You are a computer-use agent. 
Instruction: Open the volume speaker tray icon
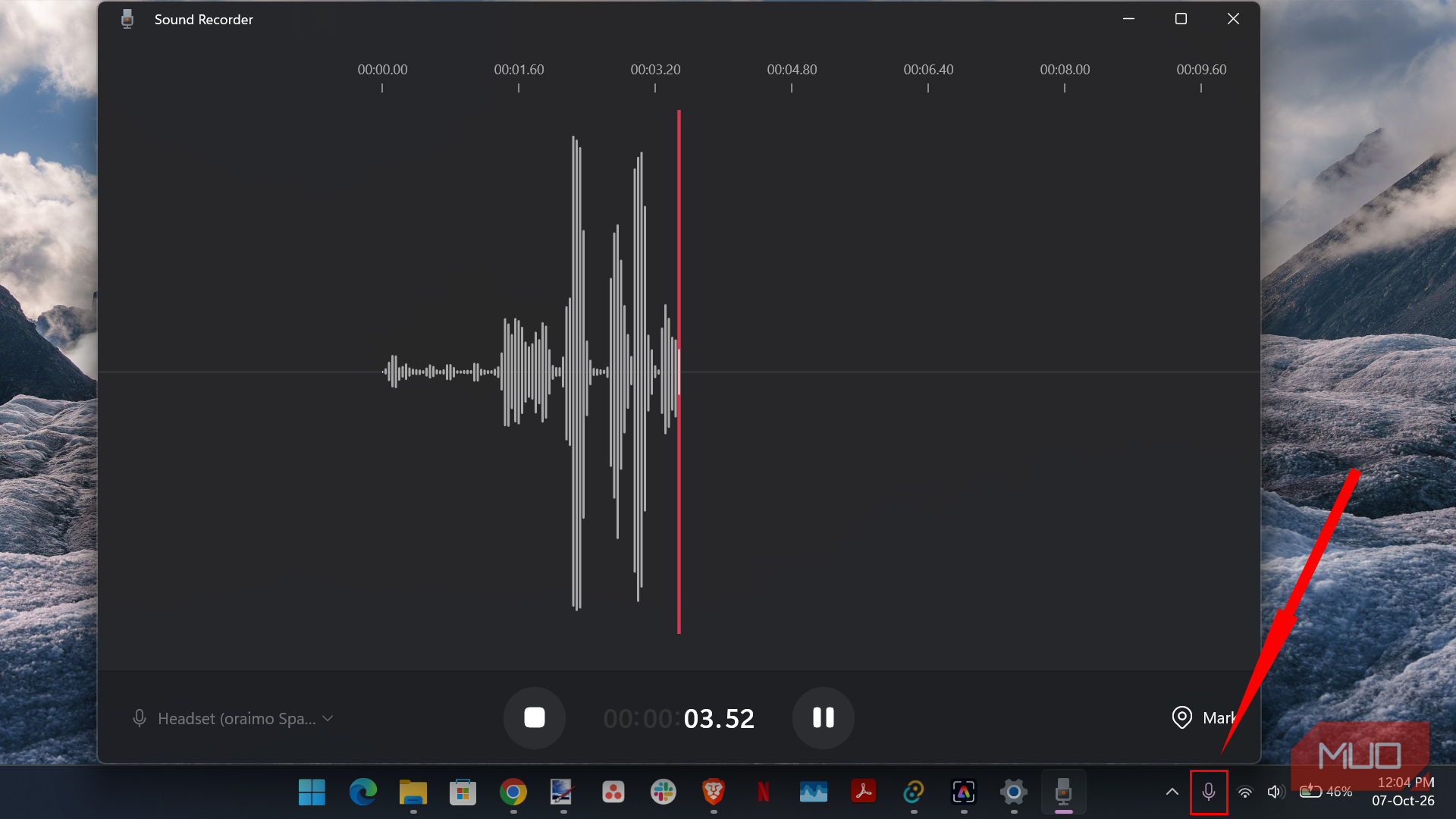pyautogui.click(x=1276, y=792)
